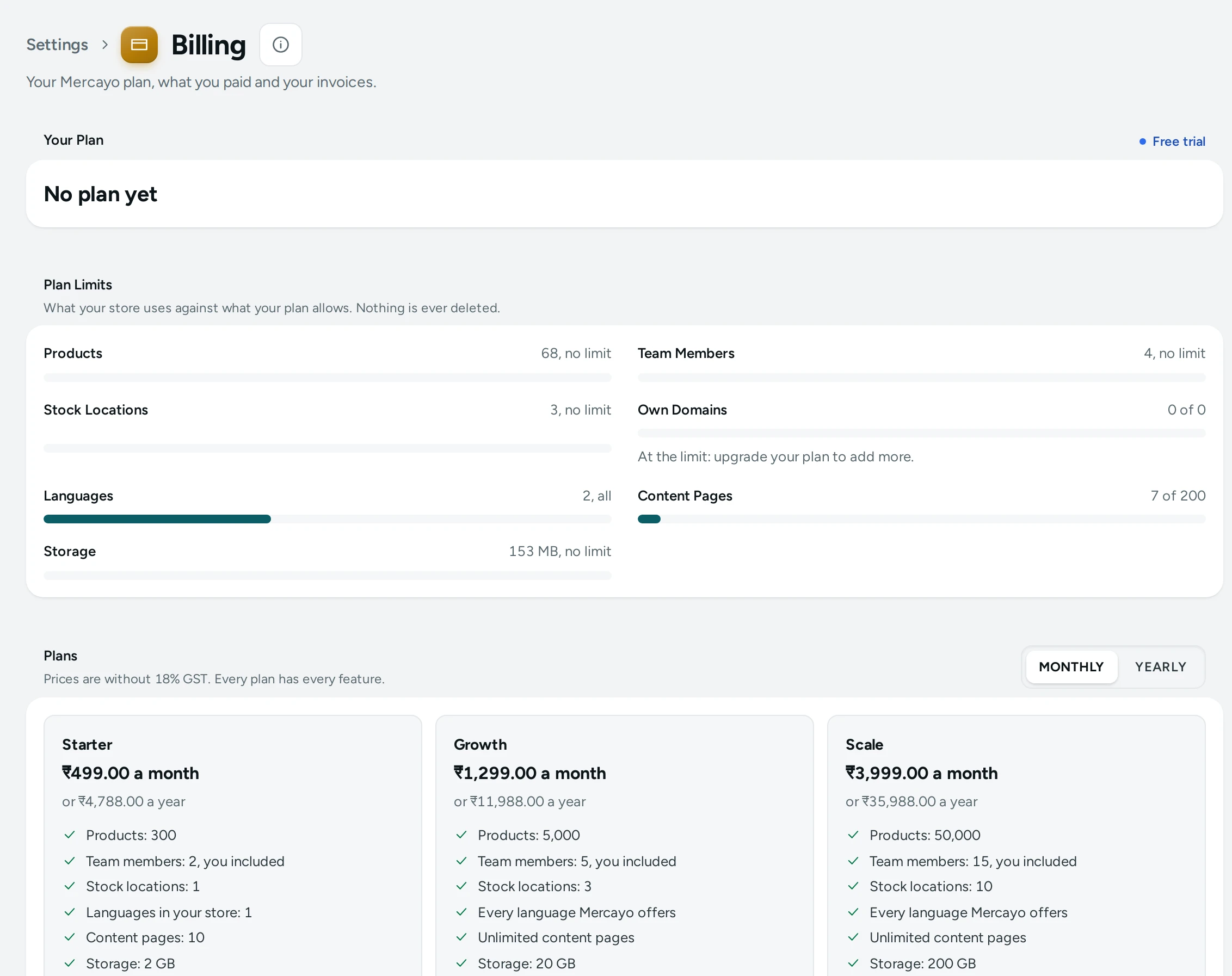The height and width of the screenshot is (976, 1232).
Task: Click the golden Billing card icon
Action: [x=139, y=45]
